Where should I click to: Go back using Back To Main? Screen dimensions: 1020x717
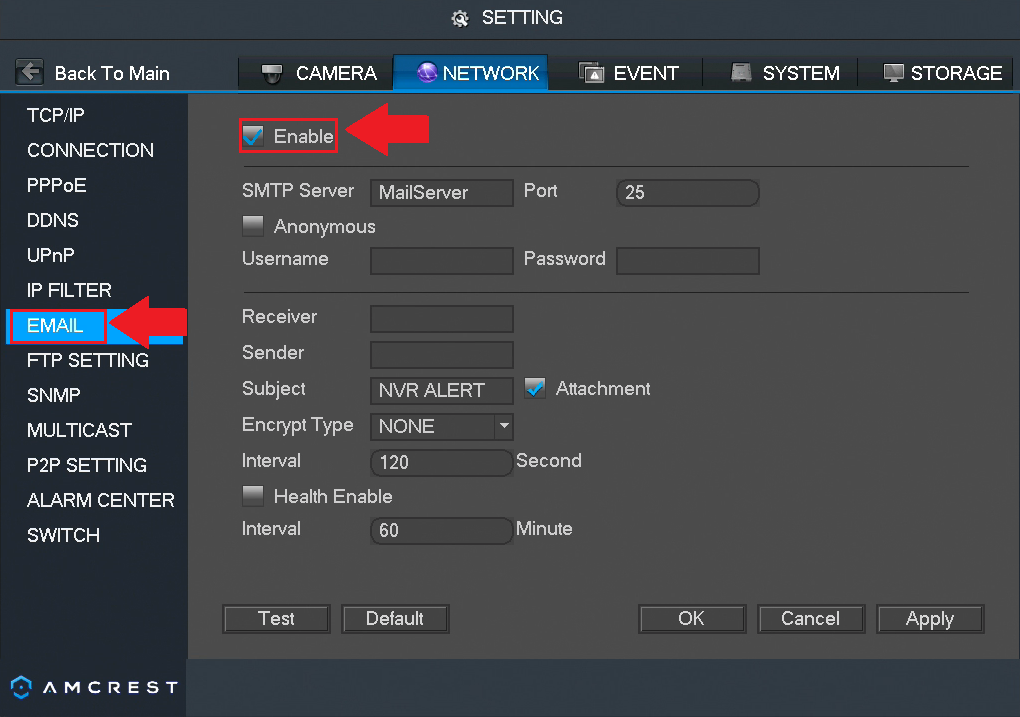tap(112, 74)
